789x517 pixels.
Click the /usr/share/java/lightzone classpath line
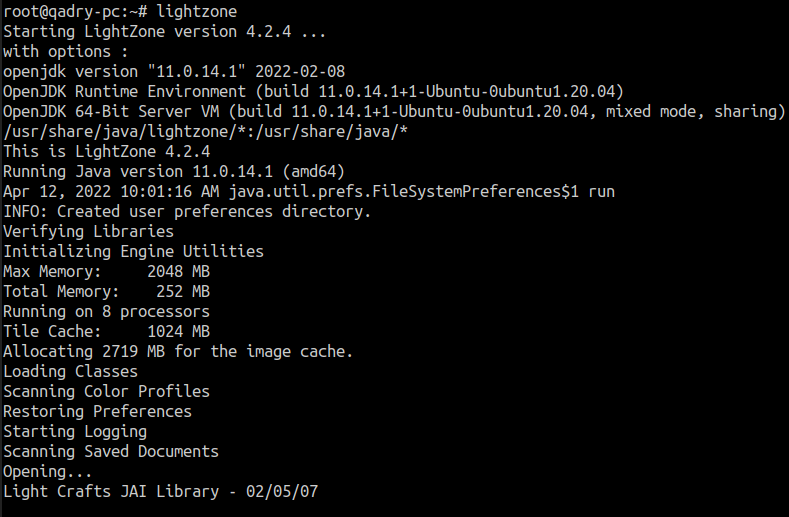coord(205,132)
